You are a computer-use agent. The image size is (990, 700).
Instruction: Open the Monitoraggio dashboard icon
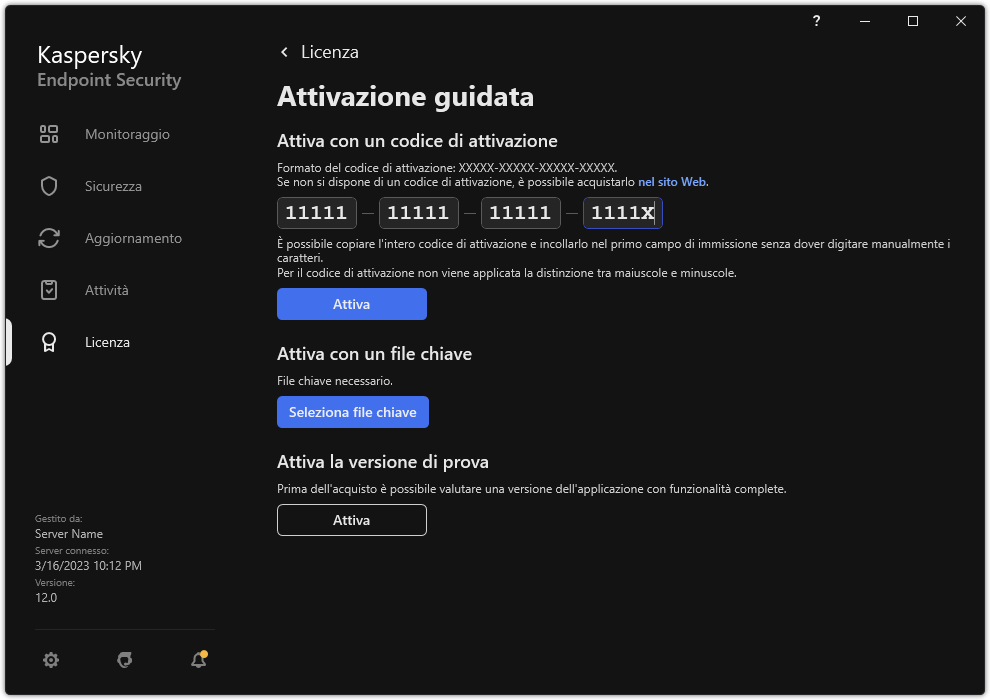[49, 134]
